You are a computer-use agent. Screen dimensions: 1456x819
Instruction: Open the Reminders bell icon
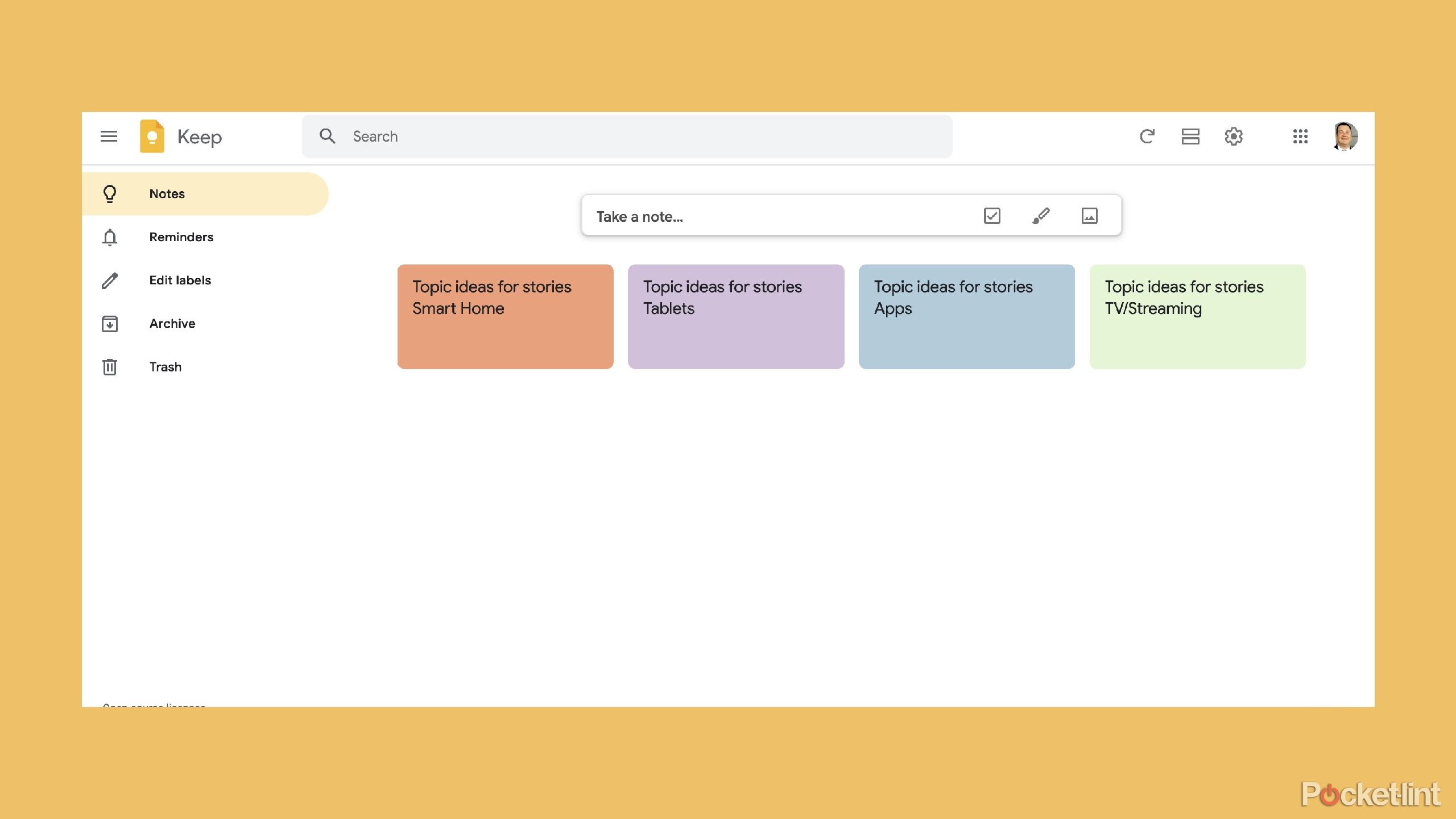pos(109,236)
